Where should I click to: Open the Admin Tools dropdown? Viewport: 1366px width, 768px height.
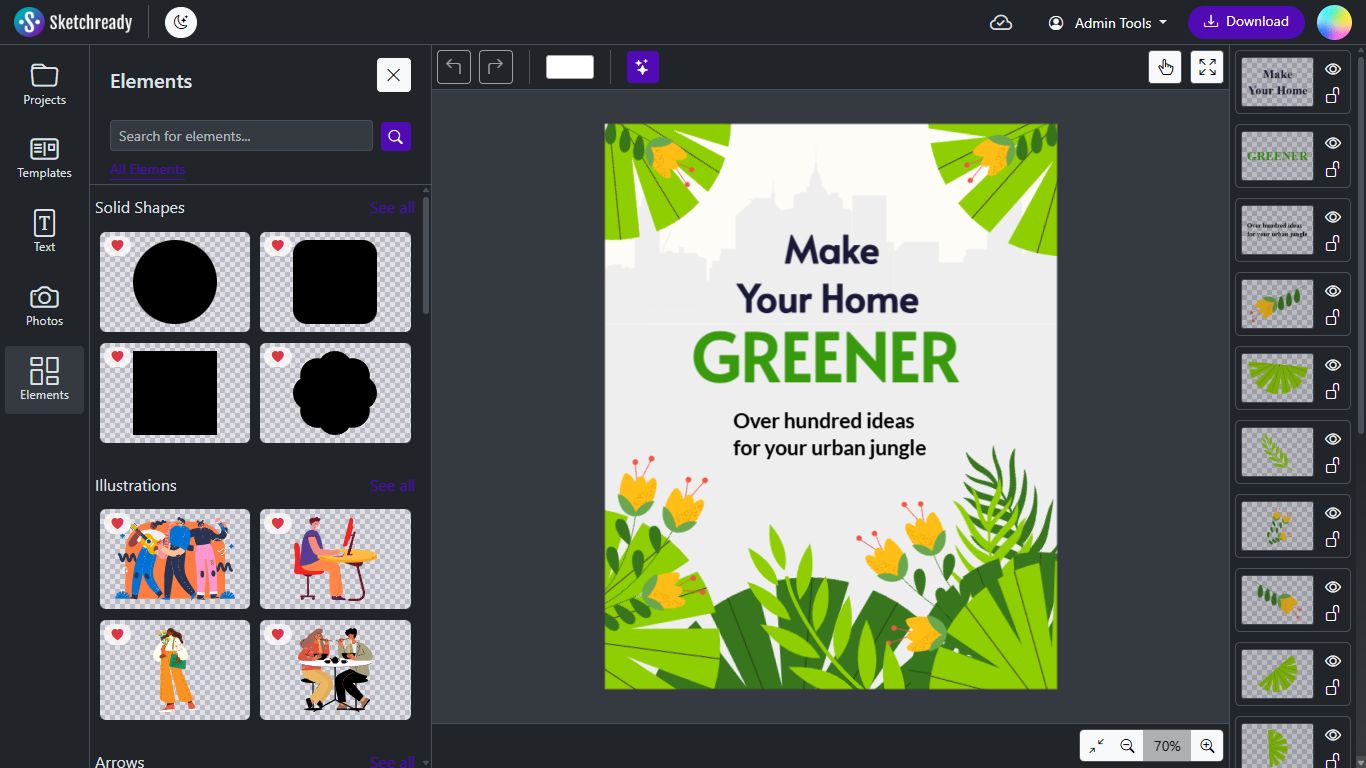1108,22
